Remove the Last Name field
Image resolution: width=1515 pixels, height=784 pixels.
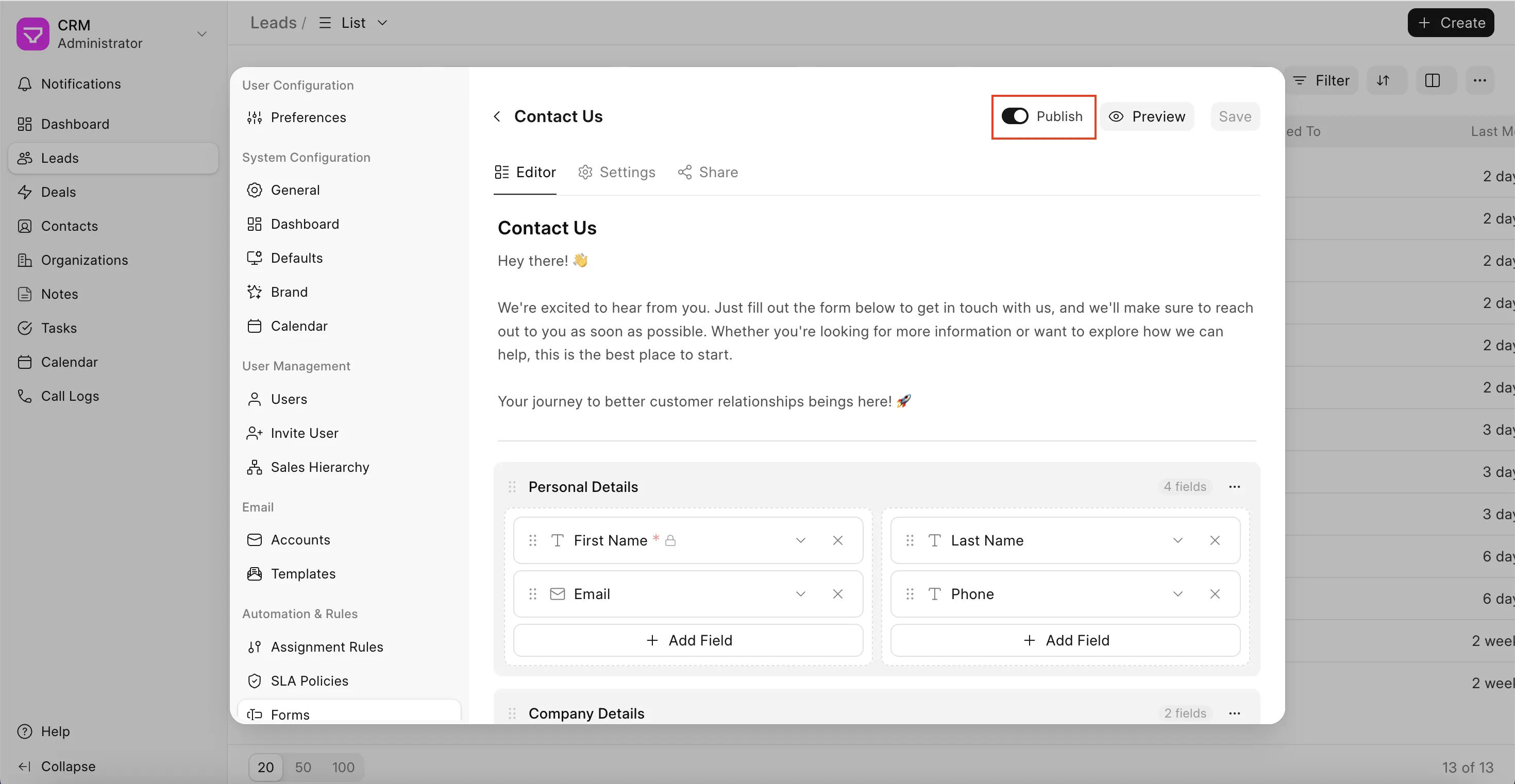[1215, 540]
